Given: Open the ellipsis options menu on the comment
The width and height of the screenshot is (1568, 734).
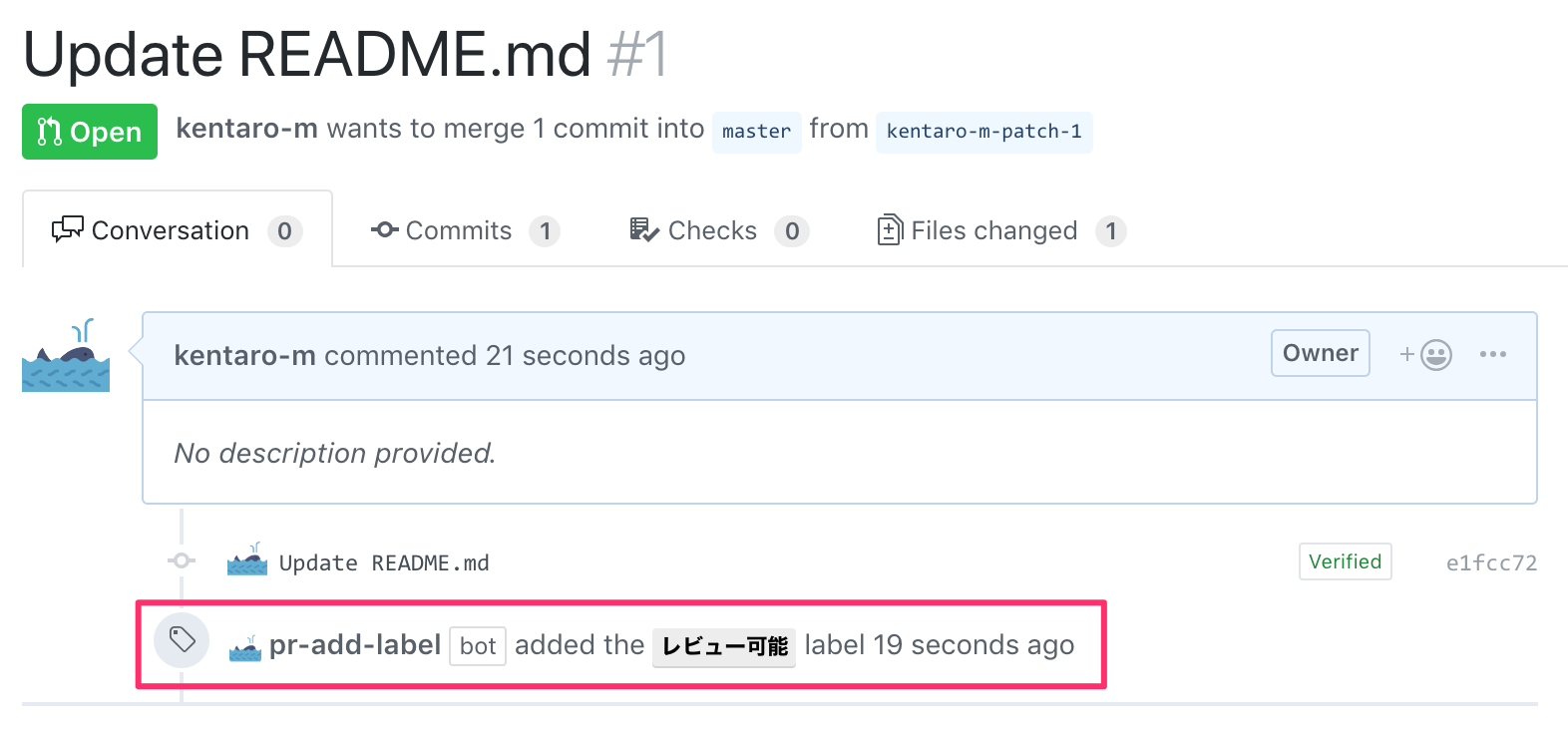Looking at the screenshot, I should pos(1494,354).
